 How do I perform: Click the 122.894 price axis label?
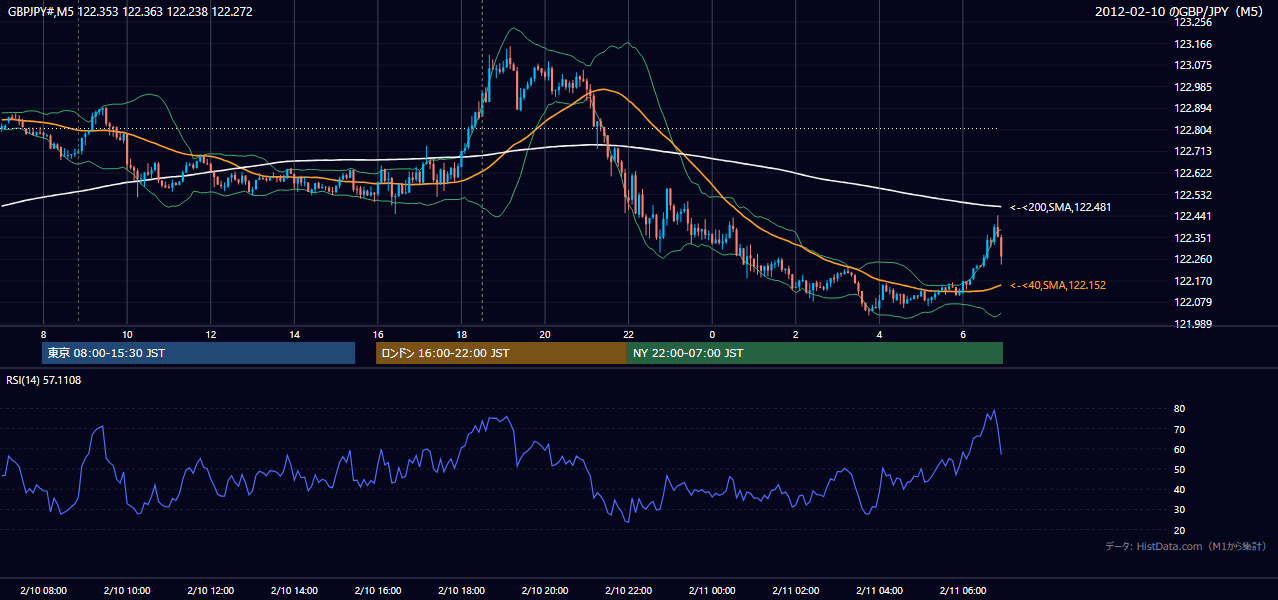click(x=1193, y=108)
